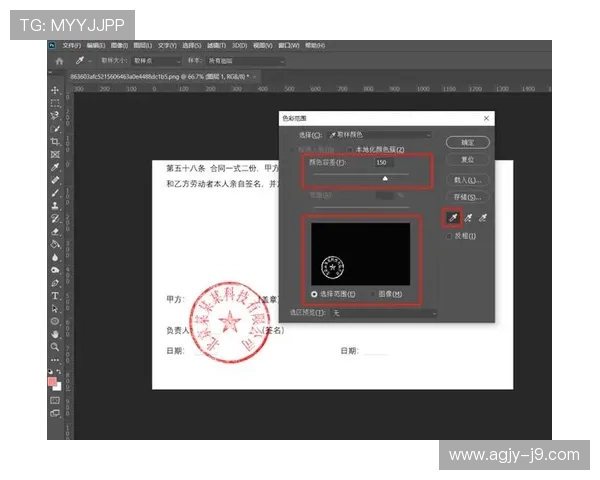Reset default foreground and background colors
Viewport: 600px width, 480px height.
pyautogui.click(x=51, y=372)
